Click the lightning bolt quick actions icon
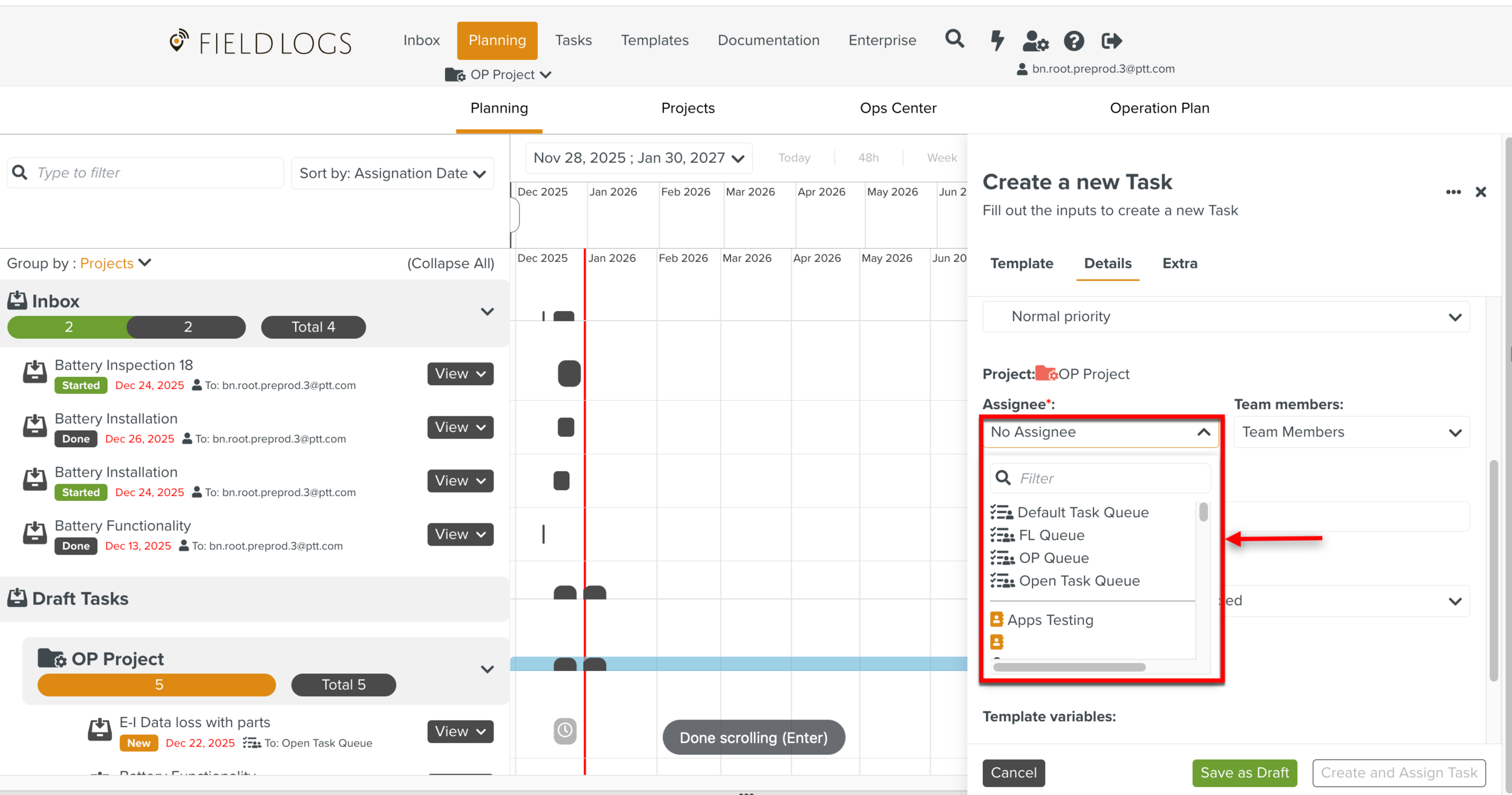1512x795 pixels. [x=997, y=41]
